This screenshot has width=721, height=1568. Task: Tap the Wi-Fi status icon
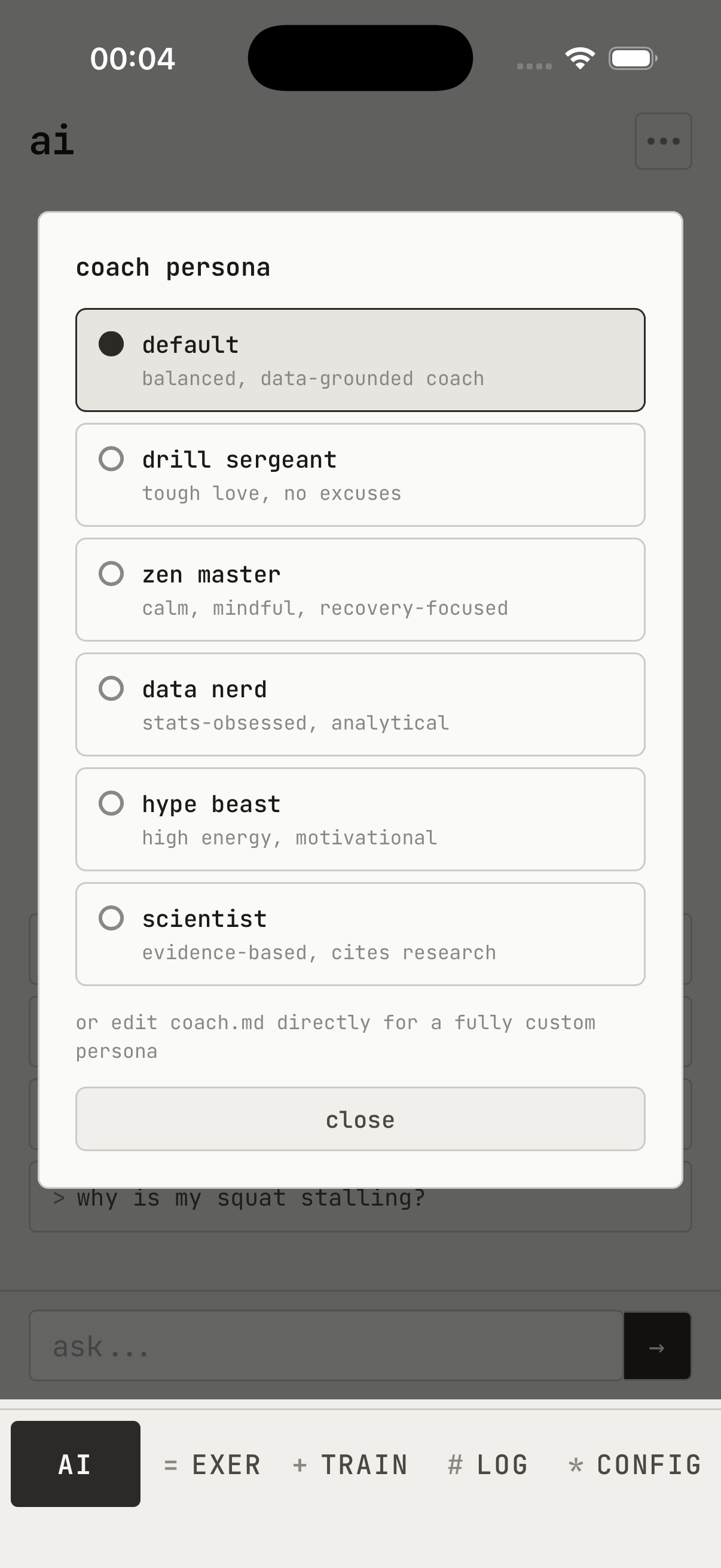coord(580,59)
